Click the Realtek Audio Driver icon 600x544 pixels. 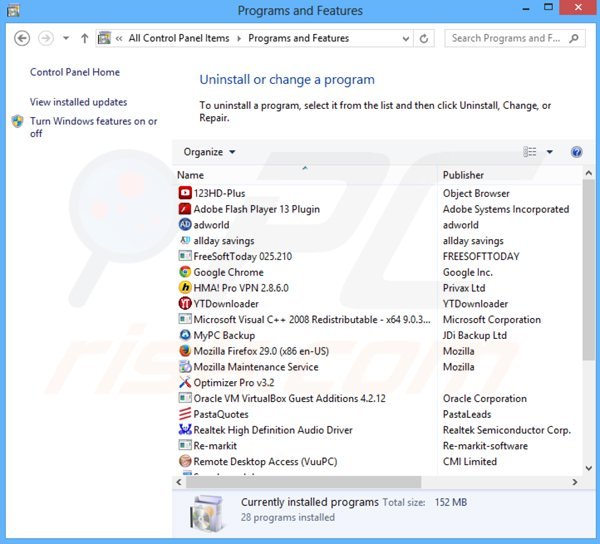click(185, 430)
